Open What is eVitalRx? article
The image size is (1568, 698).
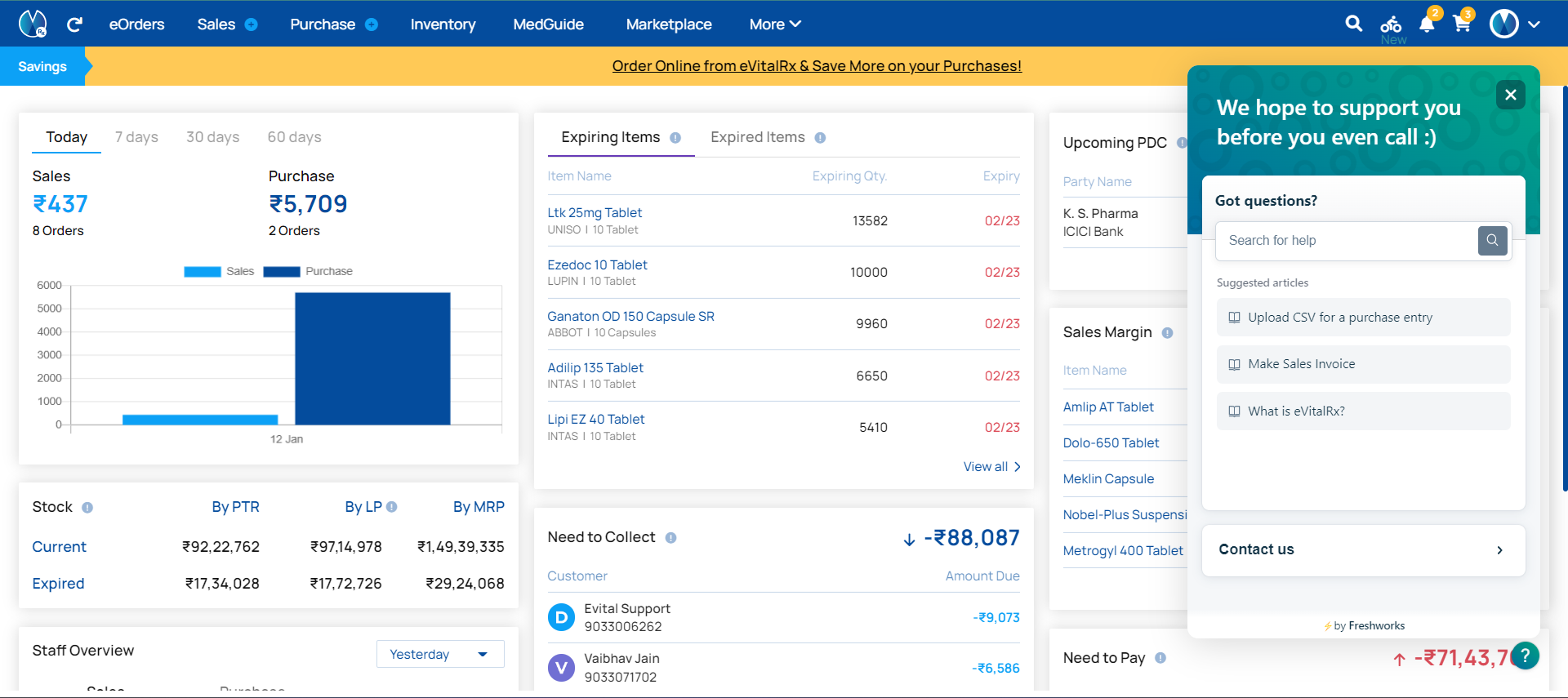click(x=1363, y=411)
